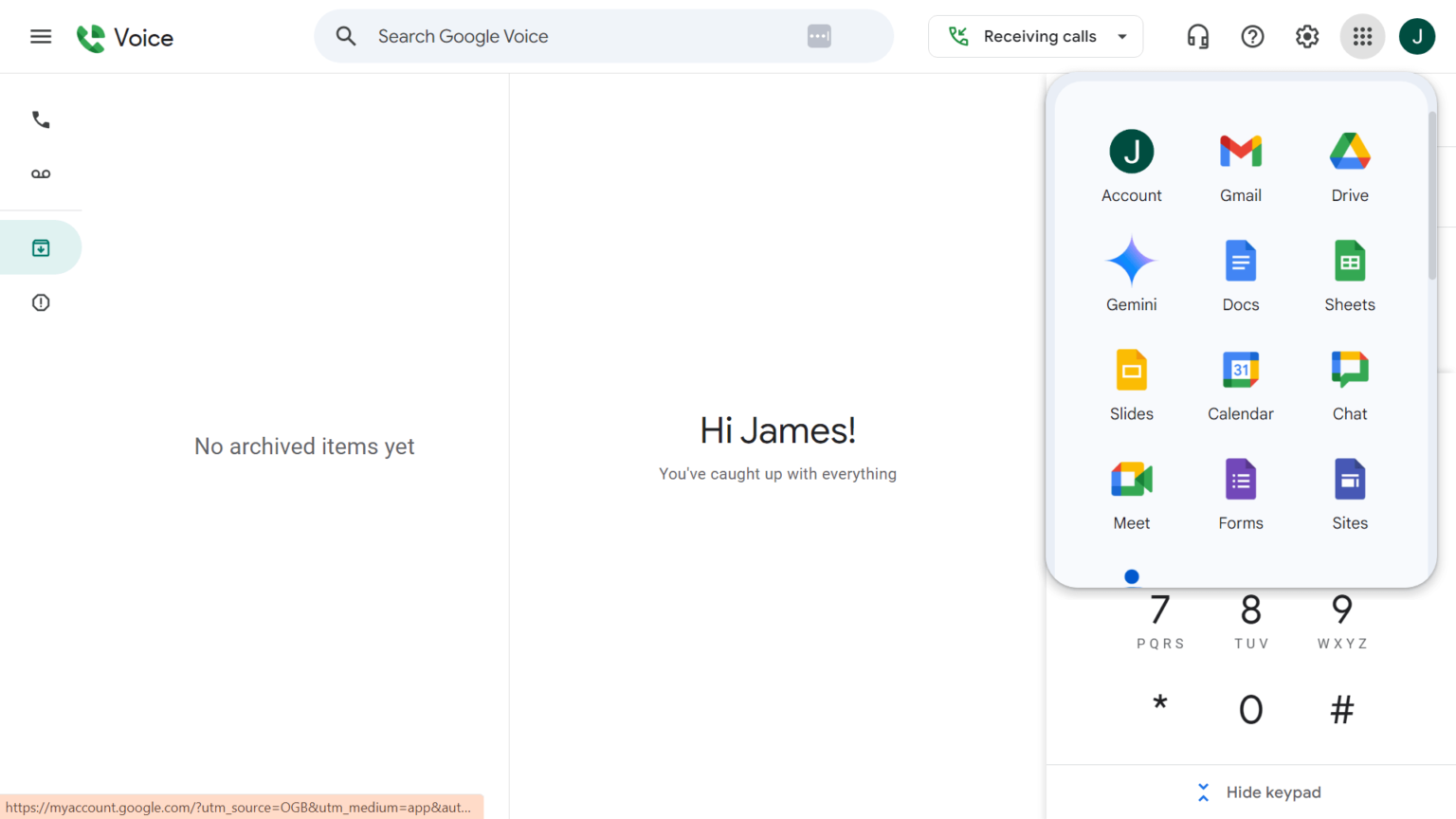1456x819 pixels.
Task: Open Google Calendar app
Action: (1240, 385)
